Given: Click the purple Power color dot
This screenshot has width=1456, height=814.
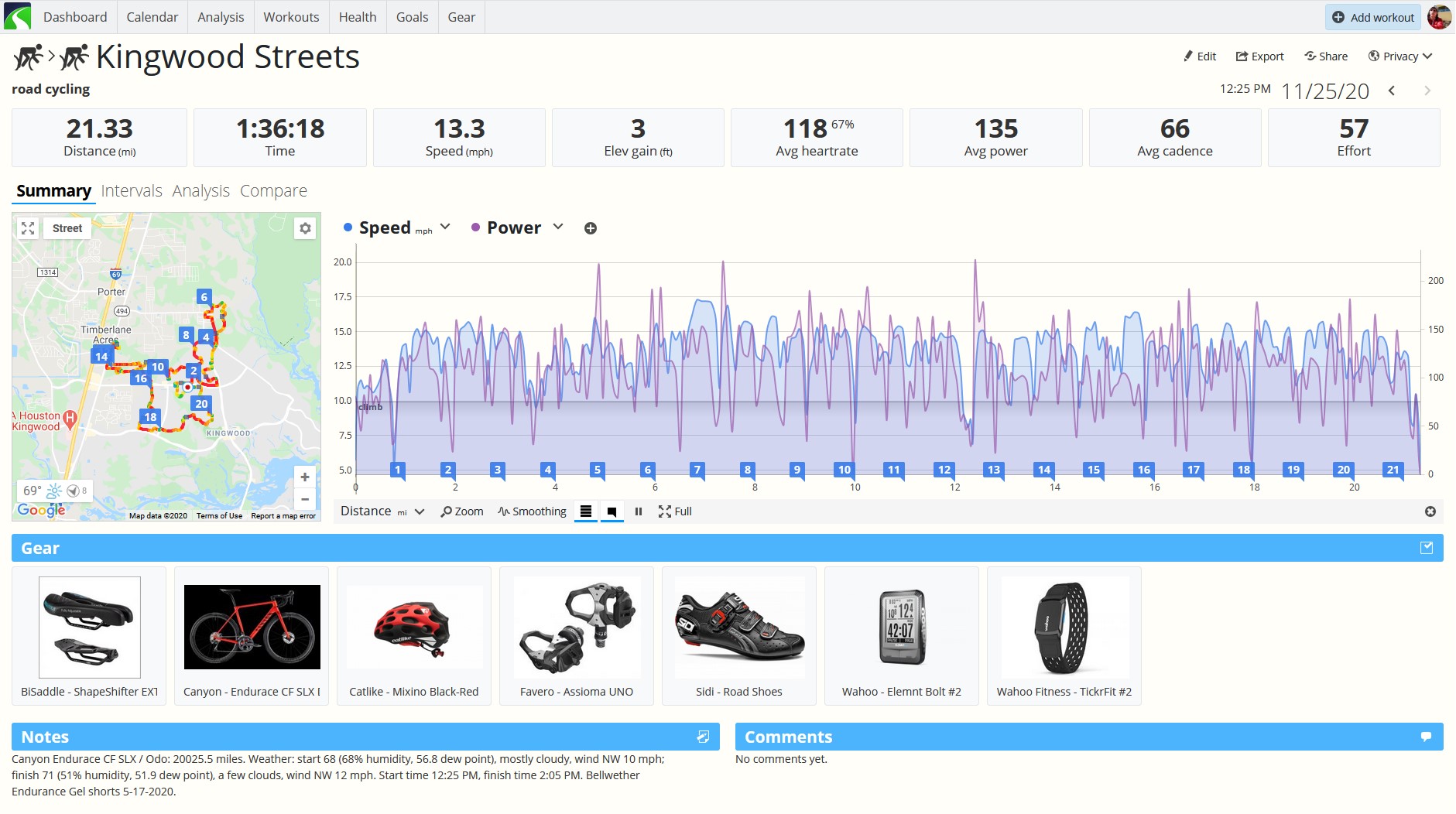Looking at the screenshot, I should point(476,227).
